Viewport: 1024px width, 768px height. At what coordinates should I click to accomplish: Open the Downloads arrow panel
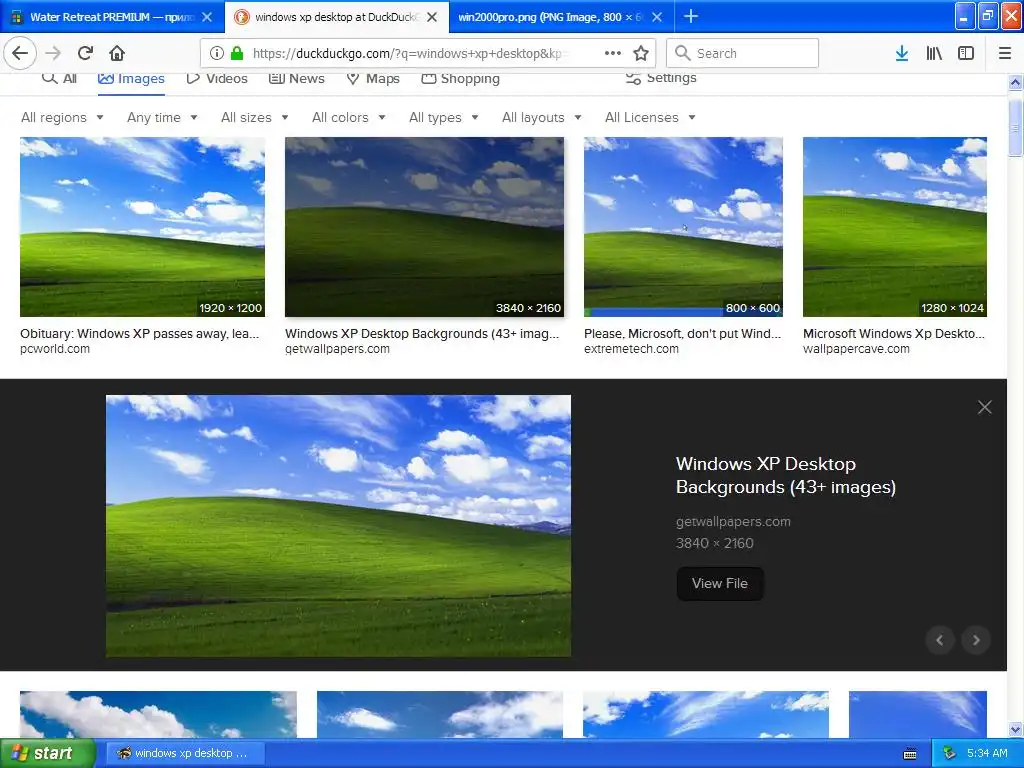(x=902, y=53)
